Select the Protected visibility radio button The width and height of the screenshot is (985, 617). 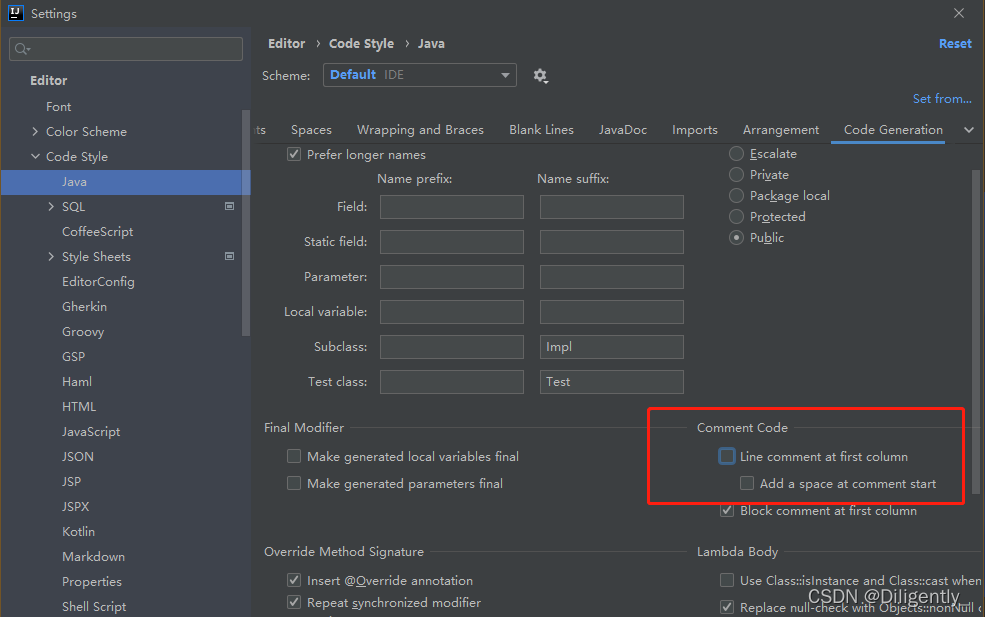pos(736,217)
